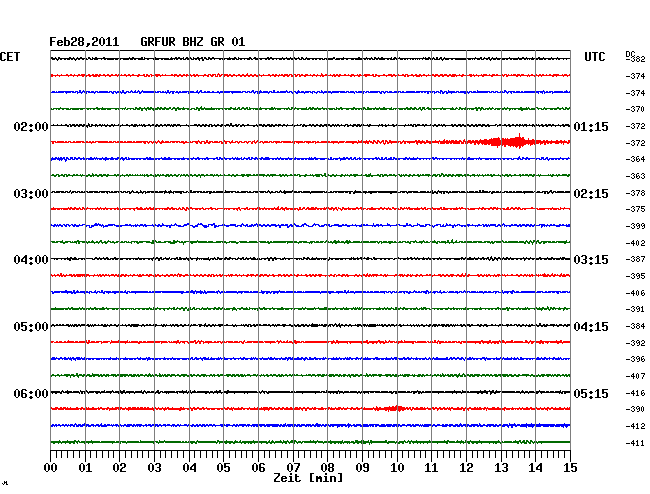
Task: Select minute label 14 on the time axis
Action: click(535, 468)
